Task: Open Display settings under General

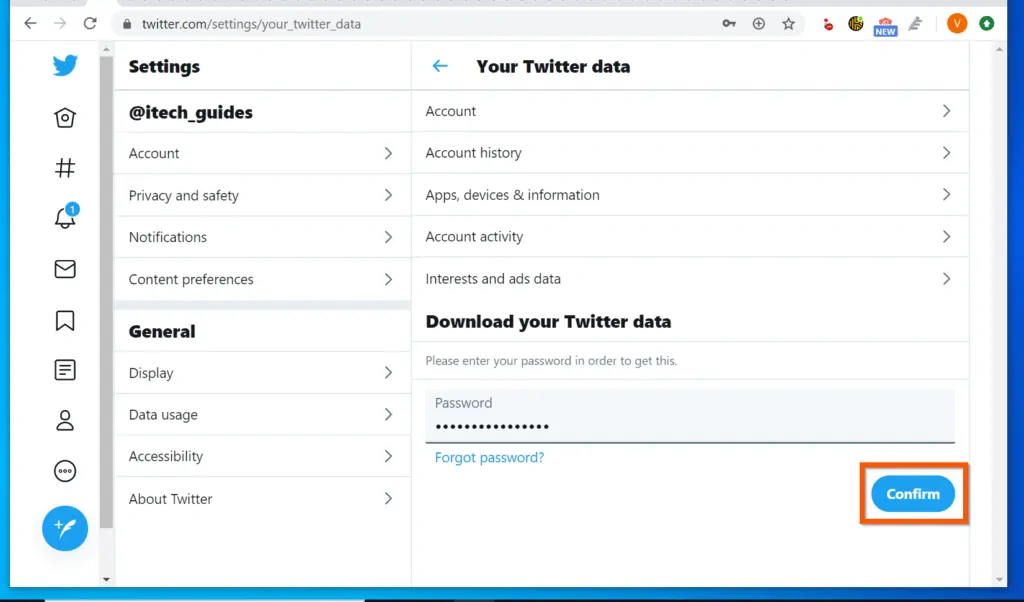Action: click(x=151, y=372)
